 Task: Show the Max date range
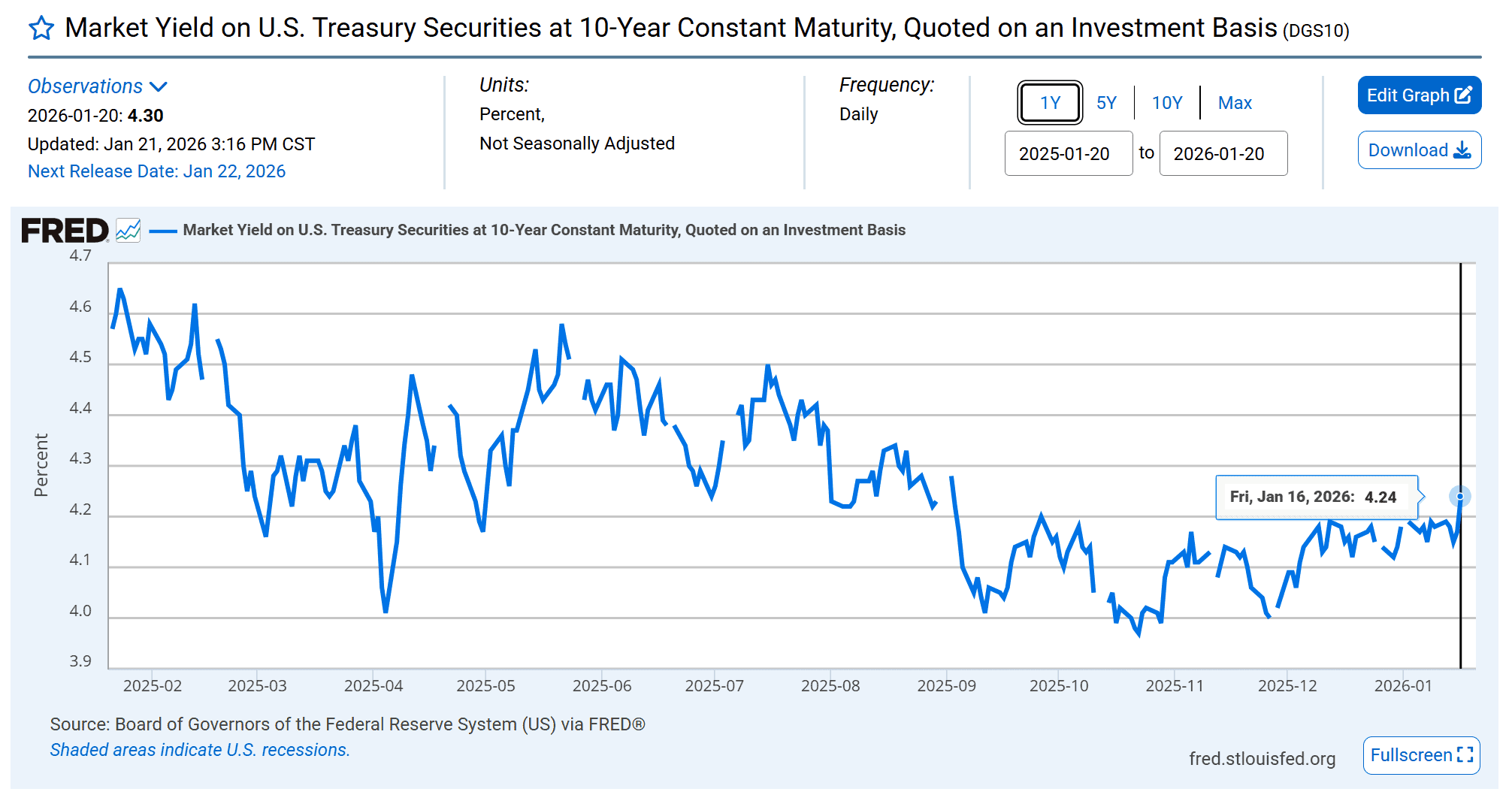(x=1235, y=103)
